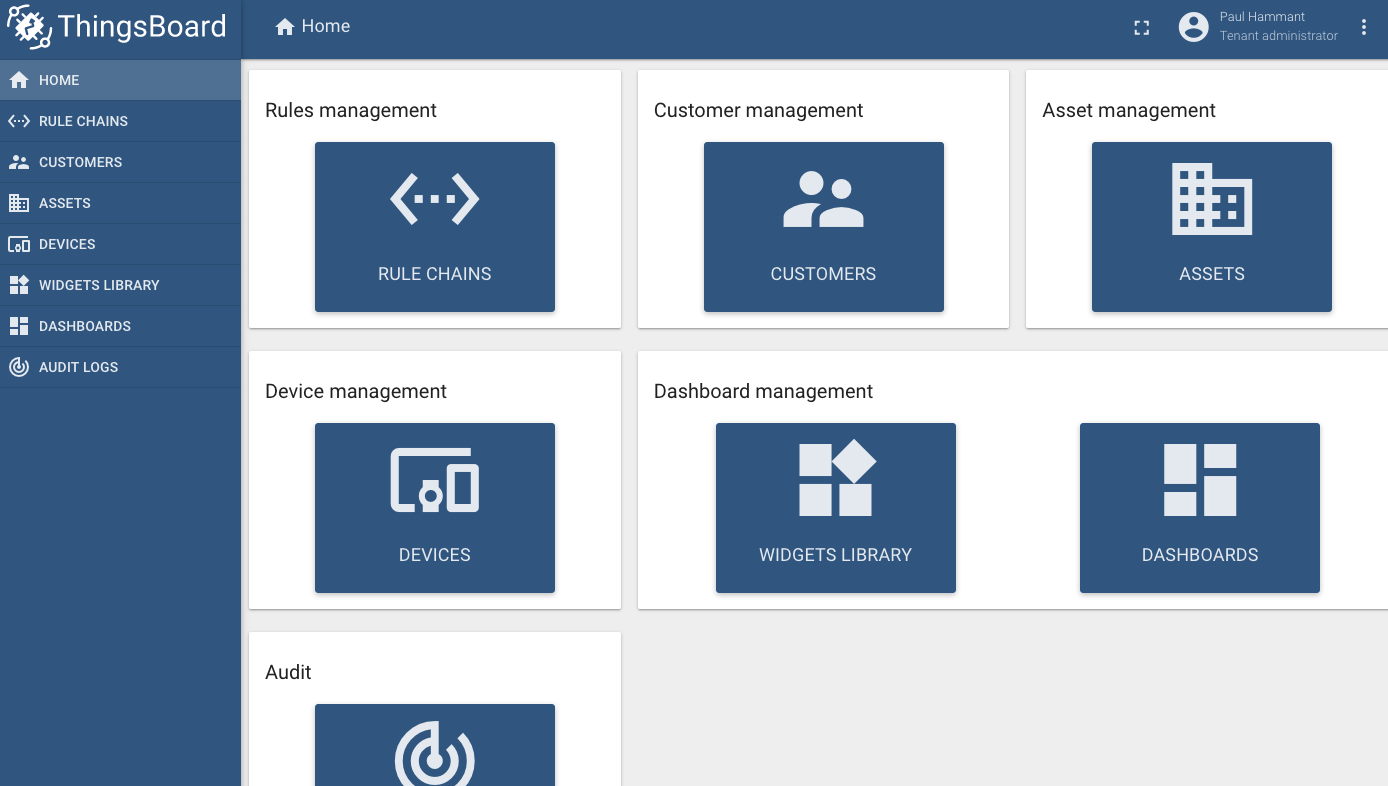Click the Home breadcrumb text
Screen dimensions: 1388x786
pyautogui.click(x=326, y=27)
